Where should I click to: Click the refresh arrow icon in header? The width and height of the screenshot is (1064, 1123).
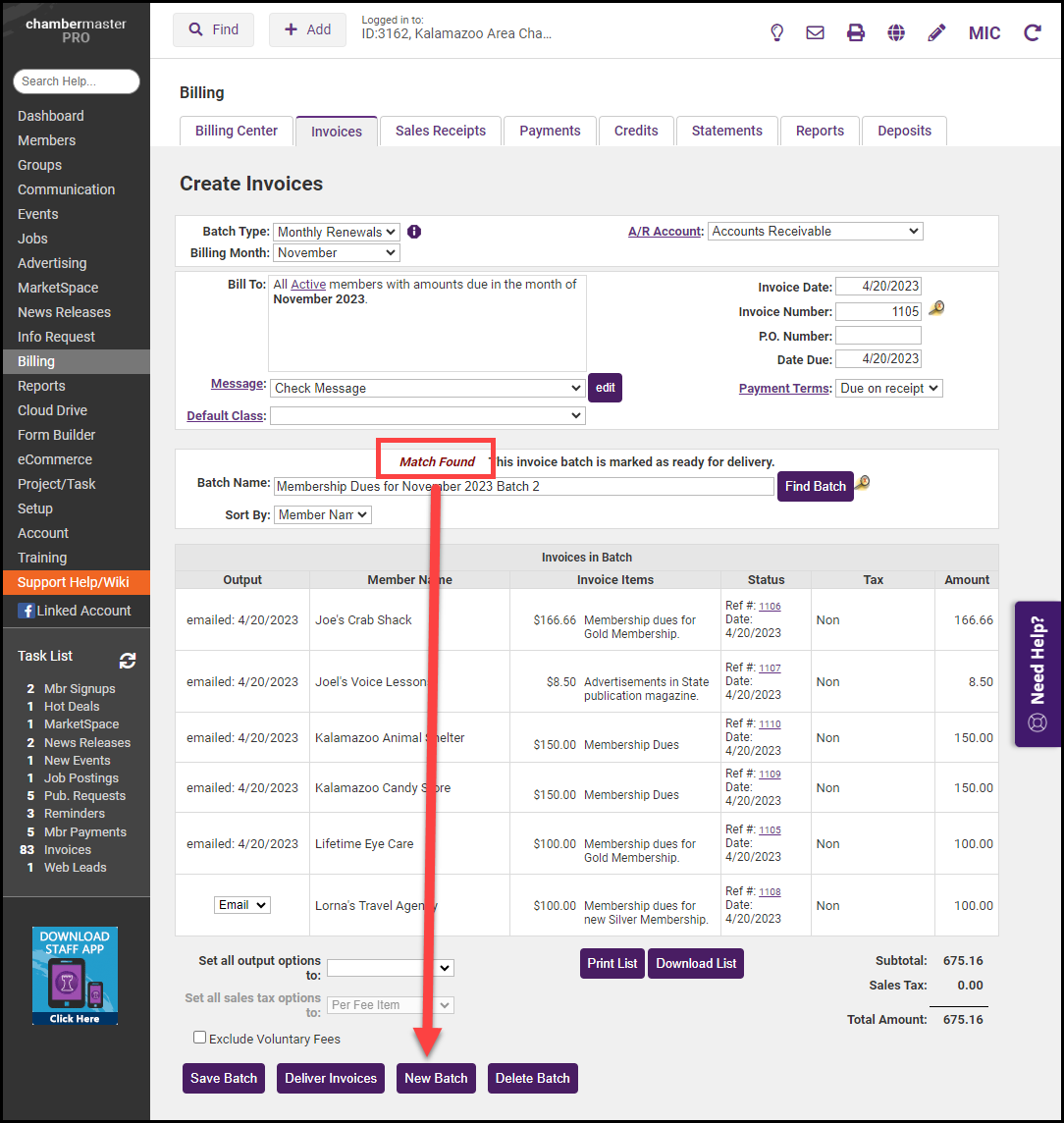(1032, 32)
